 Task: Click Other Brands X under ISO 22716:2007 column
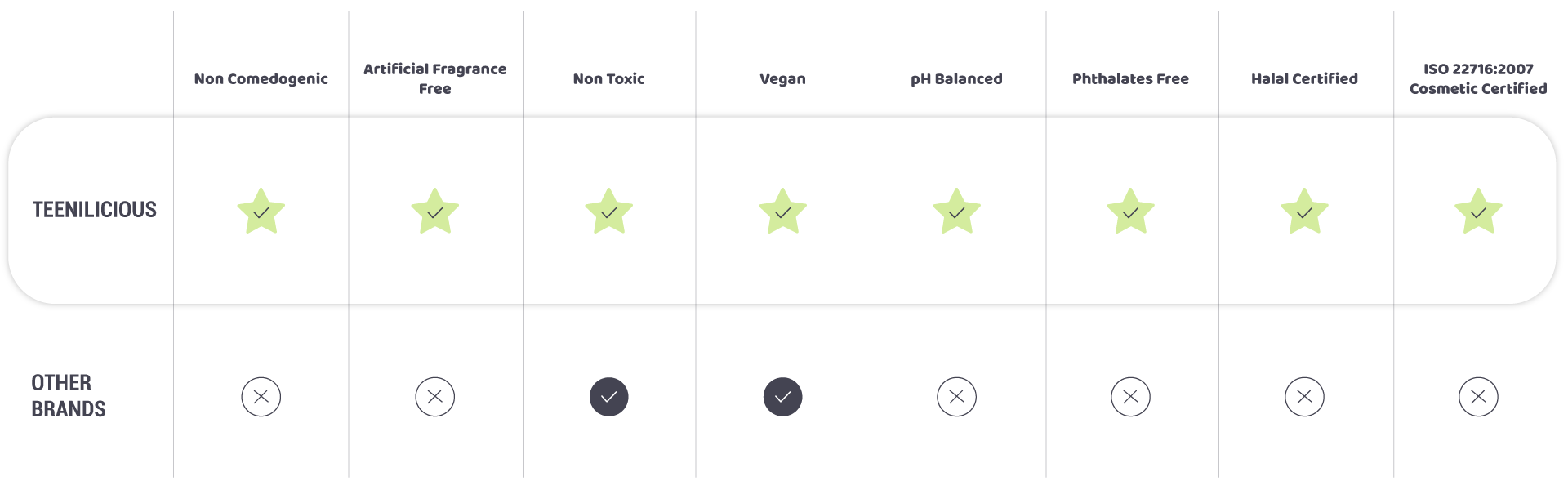click(1479, 397)
